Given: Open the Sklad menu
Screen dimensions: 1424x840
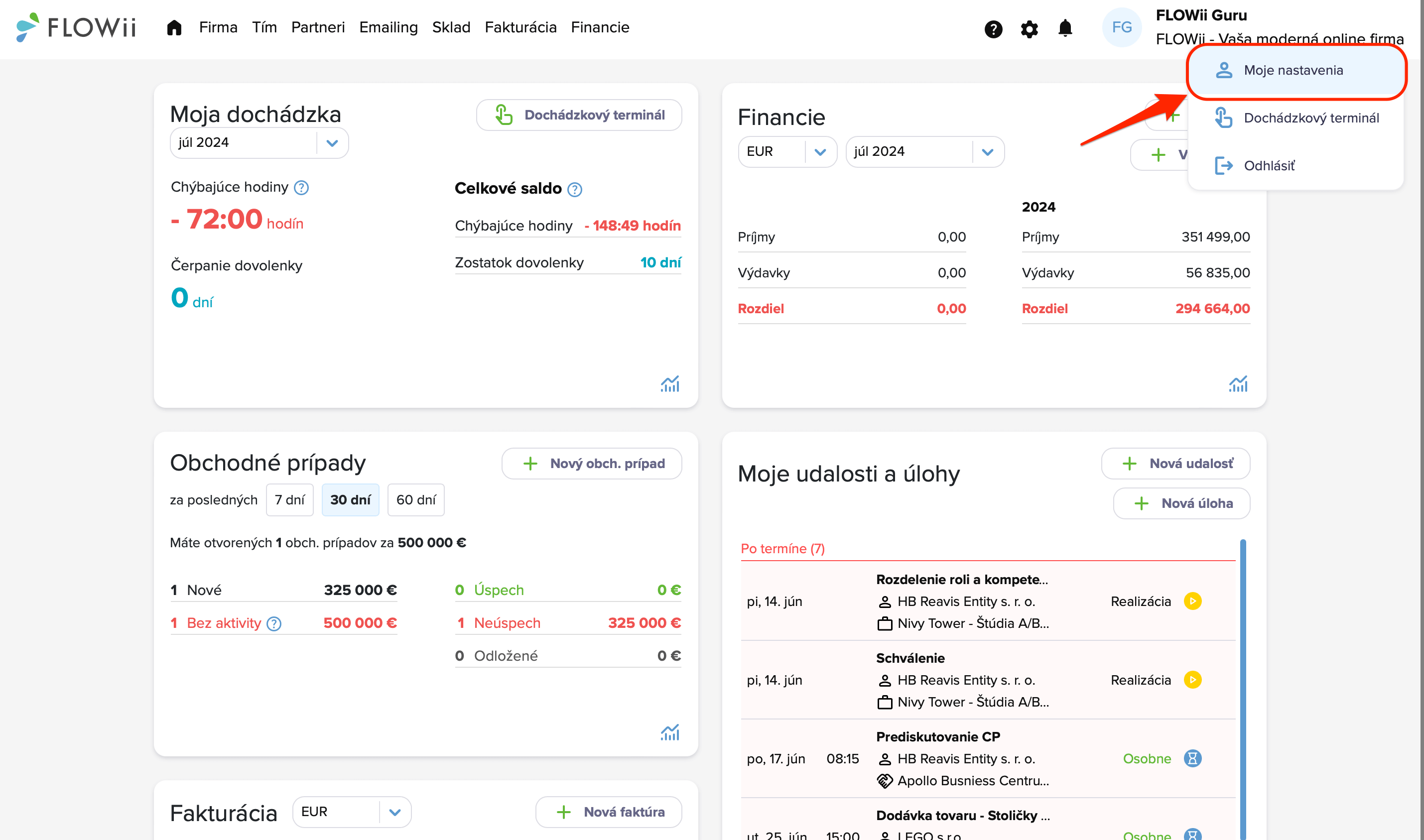Looking at the screenshot, I should [451, 27].
